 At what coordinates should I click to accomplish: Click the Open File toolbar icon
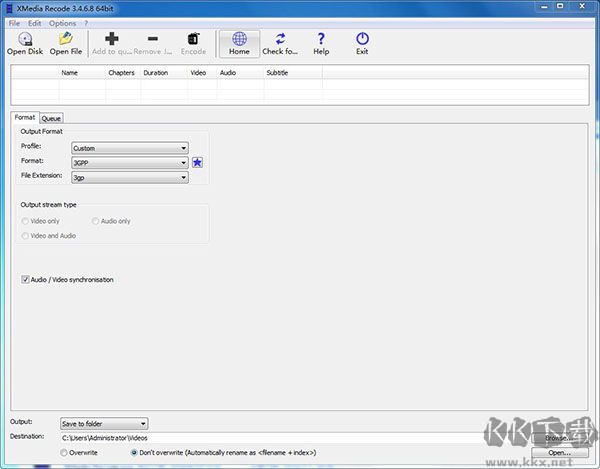click(66, 39)
